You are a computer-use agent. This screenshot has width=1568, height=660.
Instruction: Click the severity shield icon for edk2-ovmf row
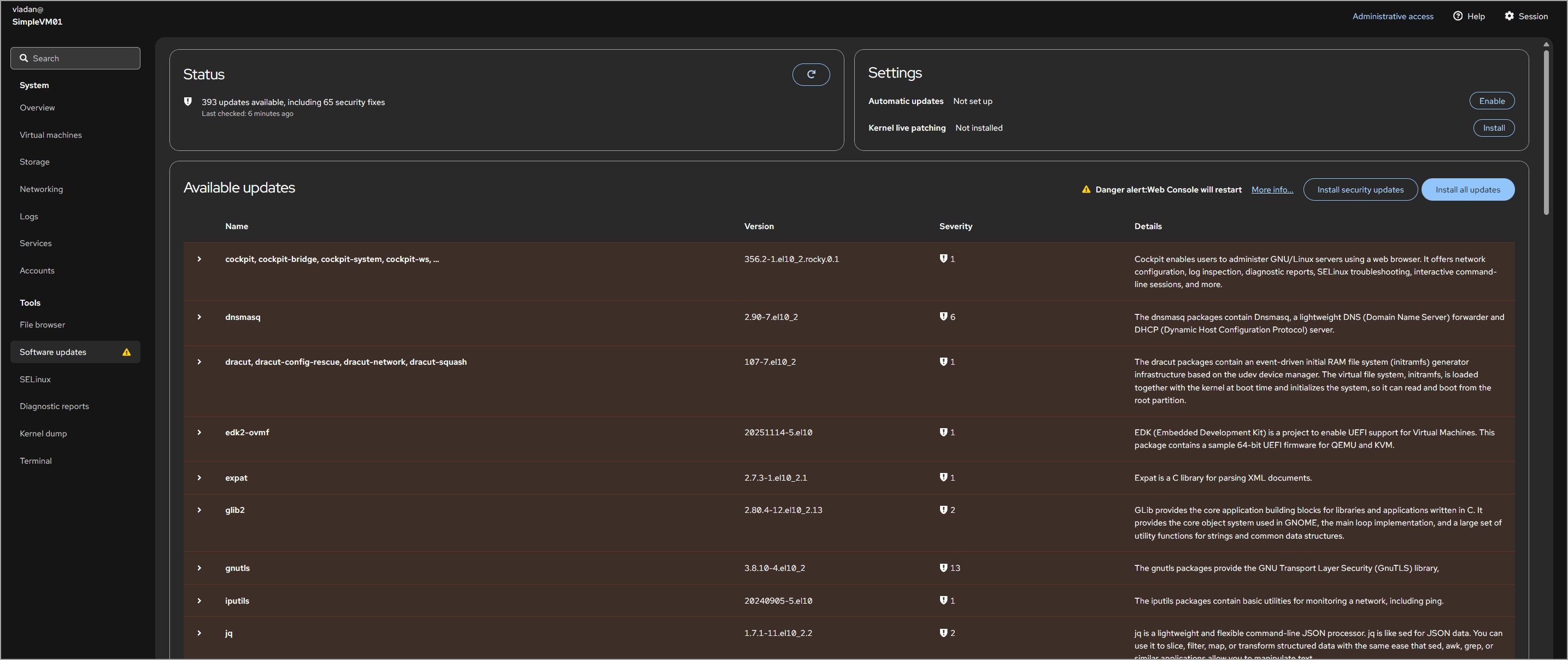coord(943,433)
